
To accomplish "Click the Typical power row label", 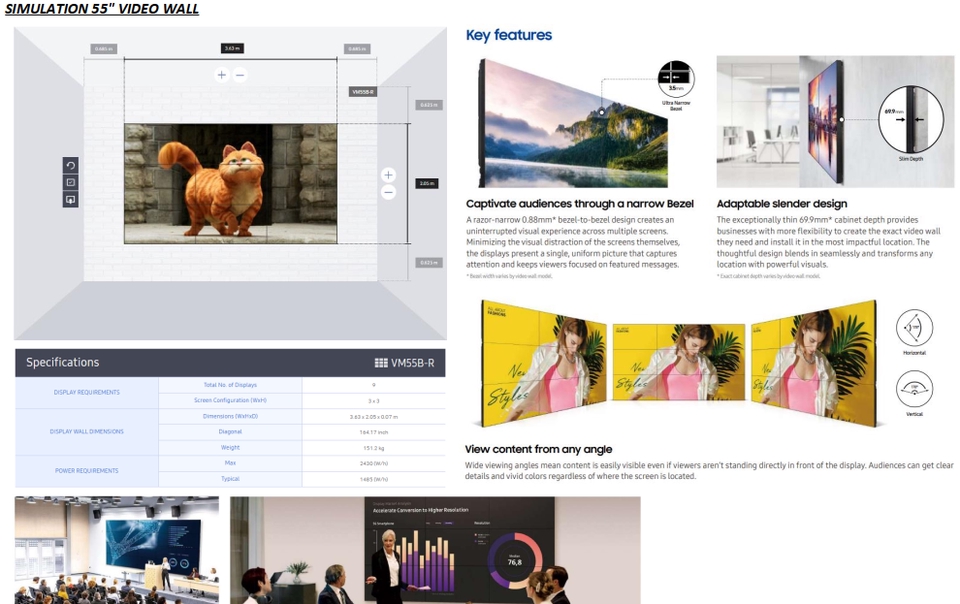I will [230, 479].
